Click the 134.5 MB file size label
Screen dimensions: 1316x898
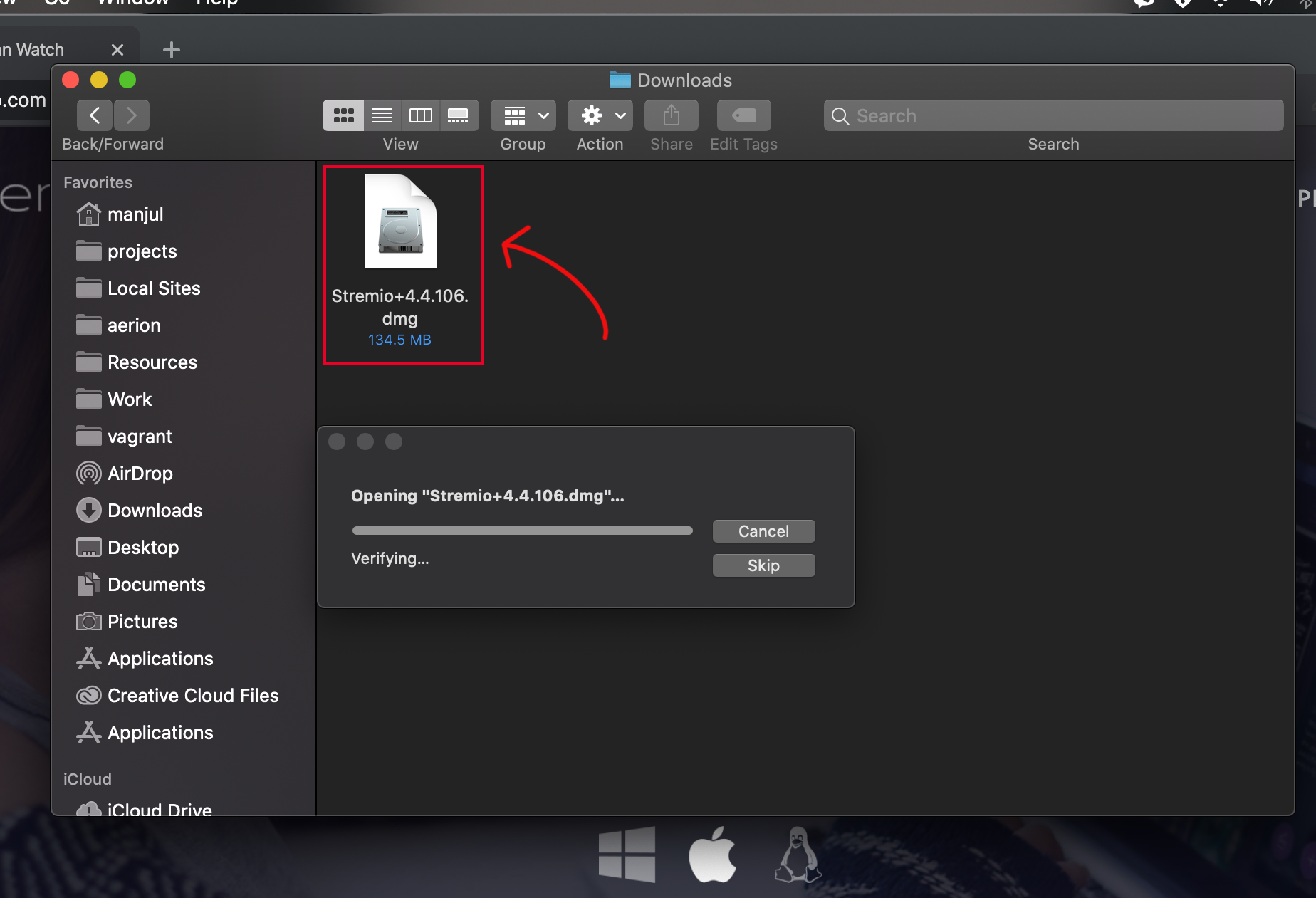[x=399, y=340]
